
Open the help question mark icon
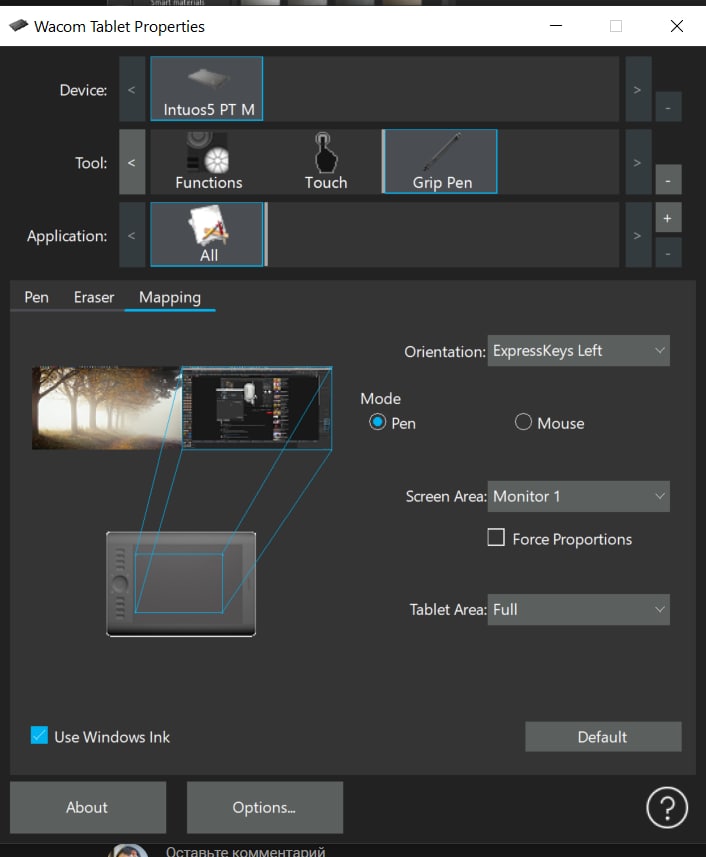(667, 807)
